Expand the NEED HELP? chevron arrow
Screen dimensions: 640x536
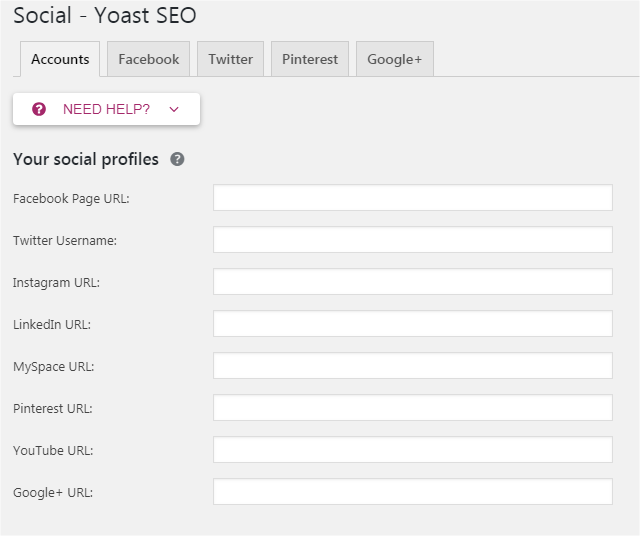174,109
